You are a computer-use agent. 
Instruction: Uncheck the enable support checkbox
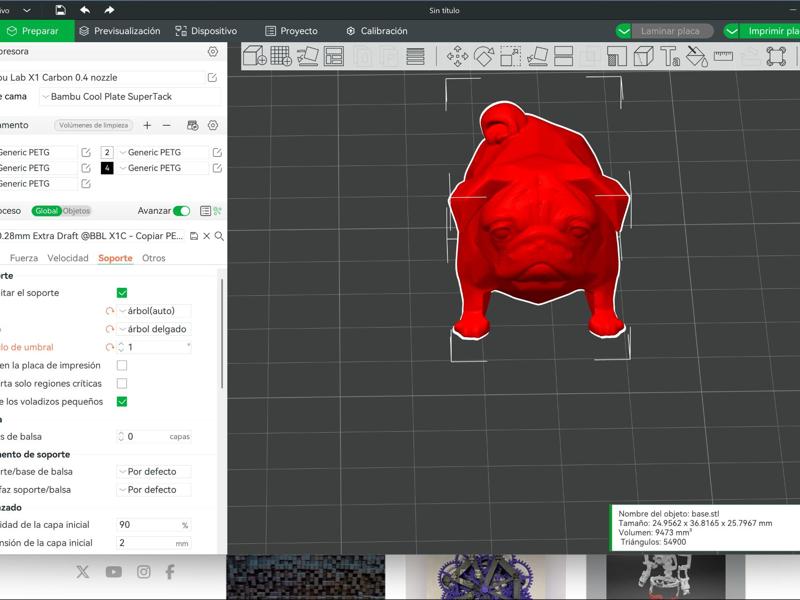[122, 293]
